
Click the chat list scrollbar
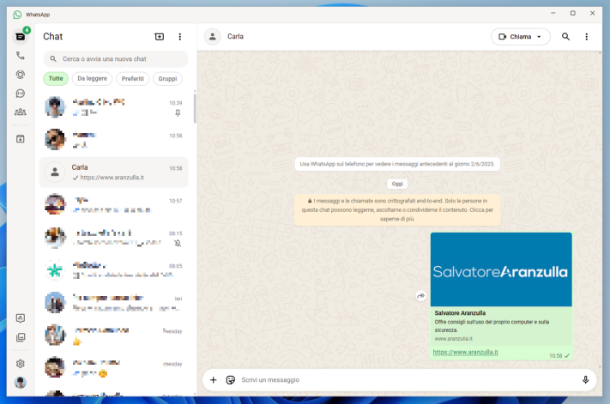click(x=194, y=108)
